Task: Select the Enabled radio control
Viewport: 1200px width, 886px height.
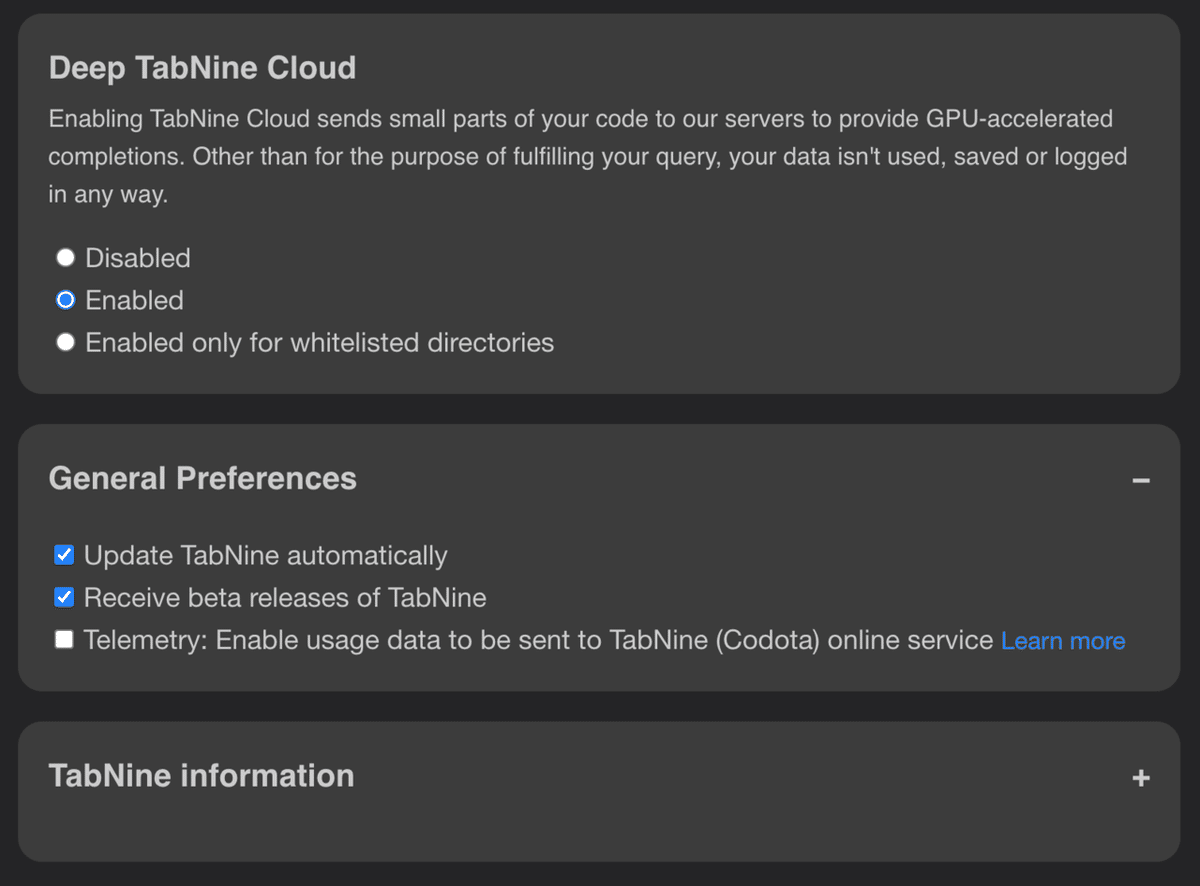Action: (65, 300)
